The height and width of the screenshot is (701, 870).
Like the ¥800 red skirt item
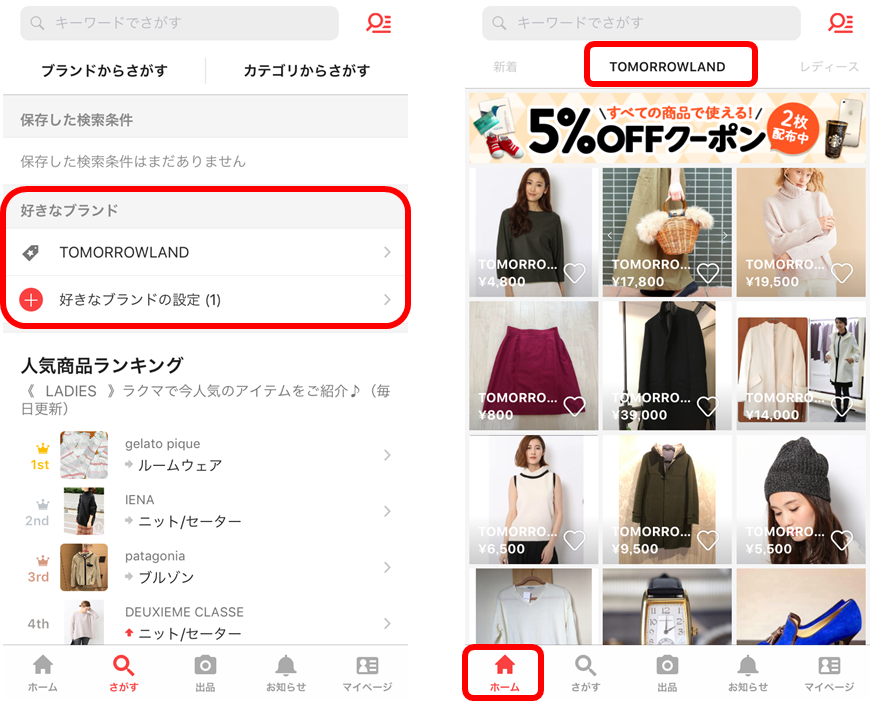click(x=574, y=406)
